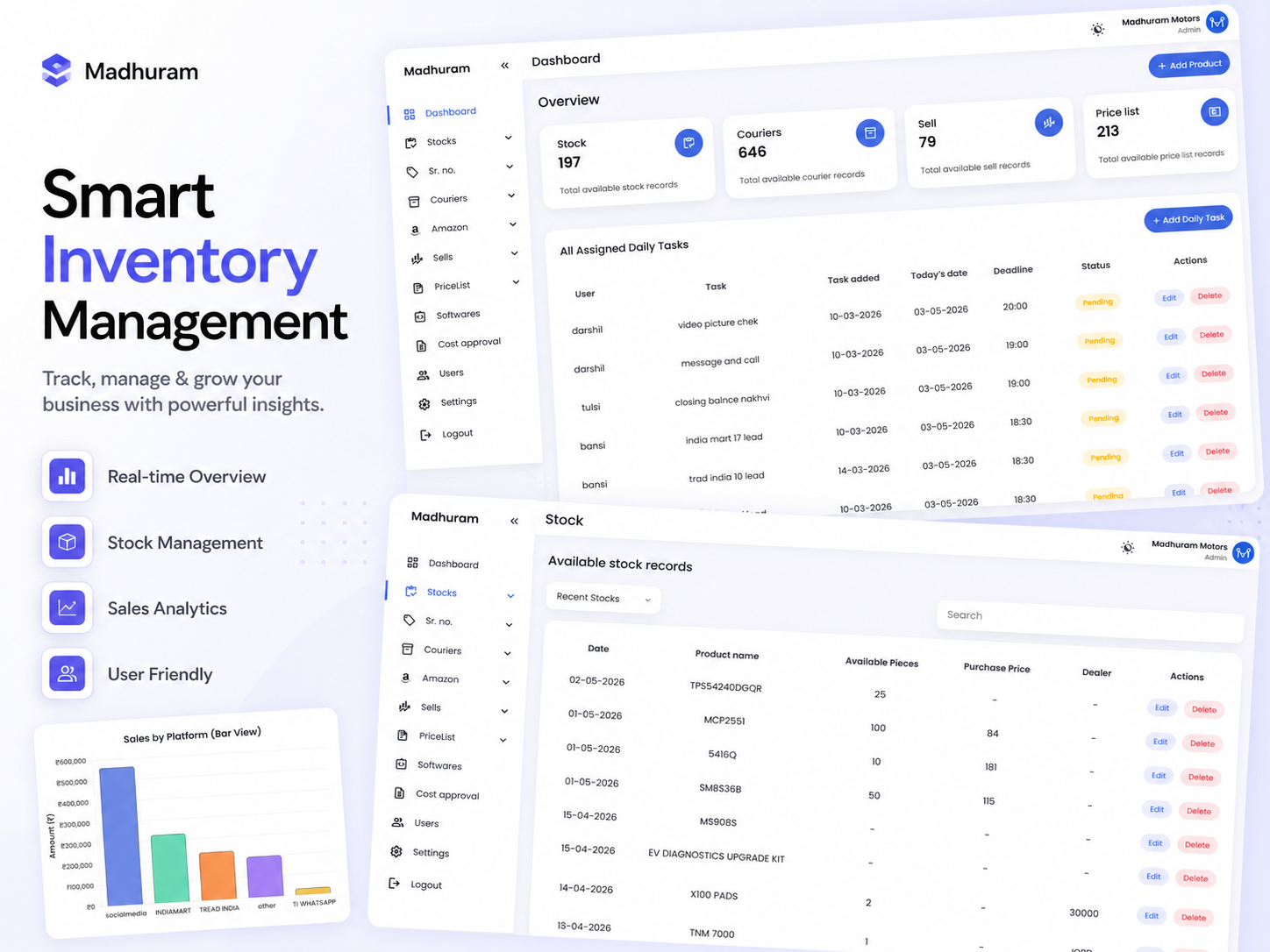This screenshot has height=952, width=1270.
Task: Expand the Sells chevron in the Stock window
Action: pyautogui.click(x=504, y=711)
